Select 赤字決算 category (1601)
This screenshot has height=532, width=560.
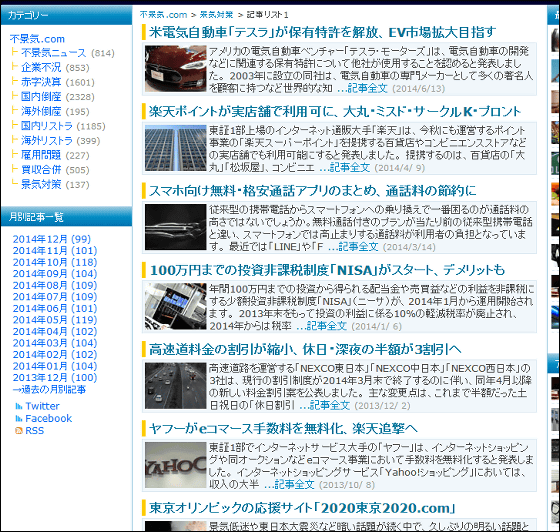pos(41,82)
